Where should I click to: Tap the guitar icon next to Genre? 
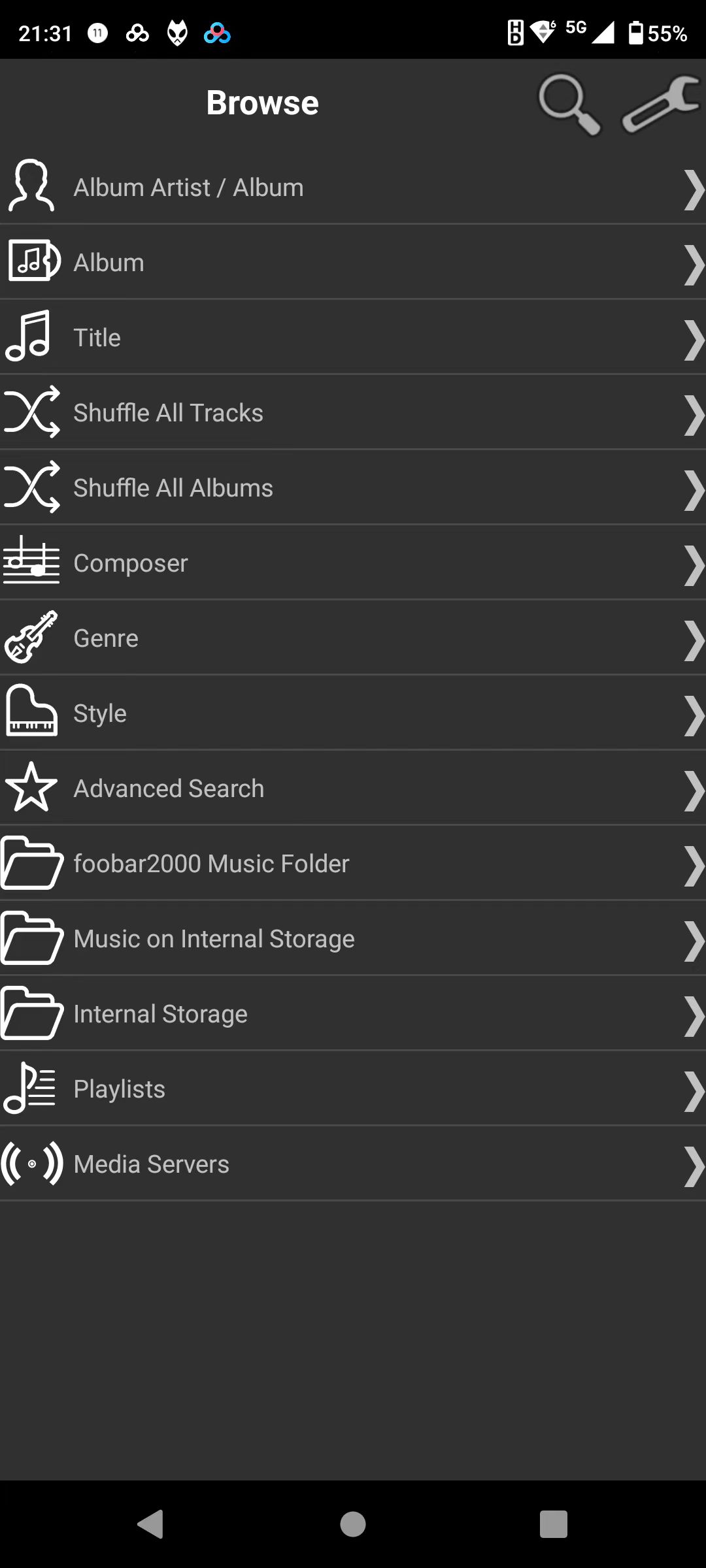[31, 637]
